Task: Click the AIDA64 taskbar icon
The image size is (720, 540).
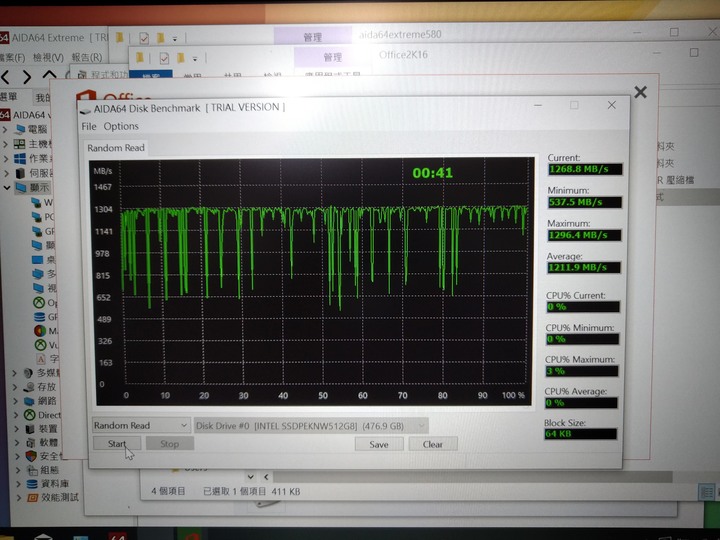Action: pyautogui.click(x=117, y=536)
